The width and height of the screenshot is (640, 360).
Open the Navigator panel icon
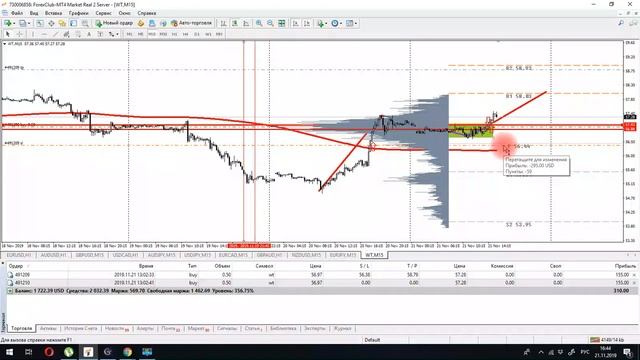tap(62, 23)
